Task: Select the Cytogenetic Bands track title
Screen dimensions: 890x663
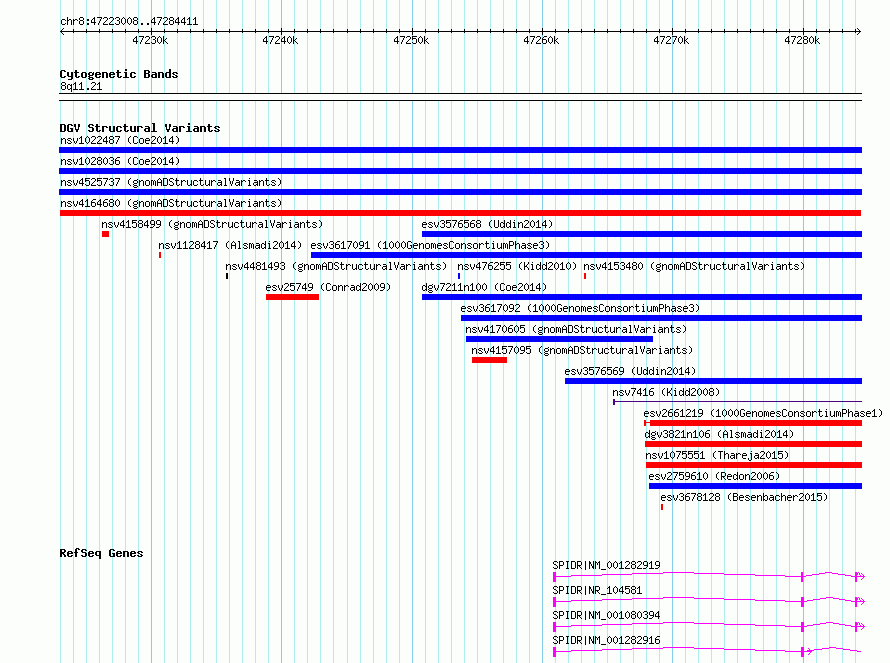Action: [119, 74]
